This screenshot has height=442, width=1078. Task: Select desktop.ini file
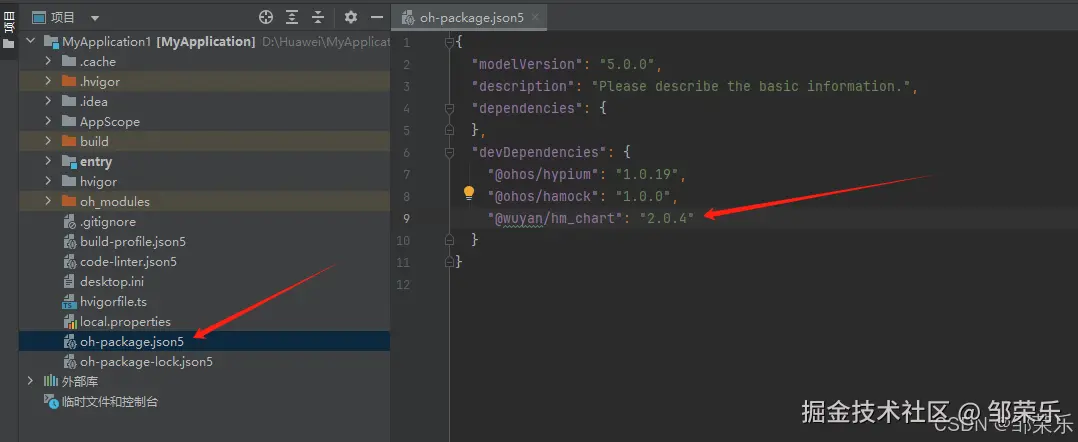(x=111, y=281)
